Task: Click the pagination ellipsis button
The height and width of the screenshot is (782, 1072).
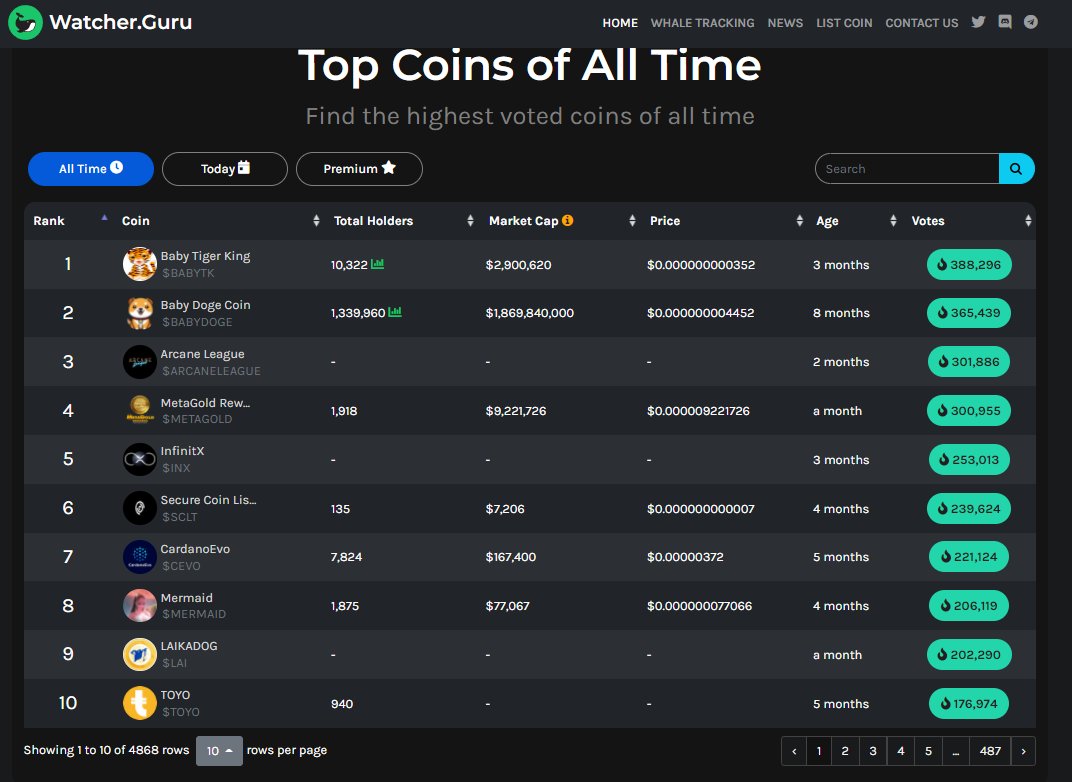Action: point(956,751)
